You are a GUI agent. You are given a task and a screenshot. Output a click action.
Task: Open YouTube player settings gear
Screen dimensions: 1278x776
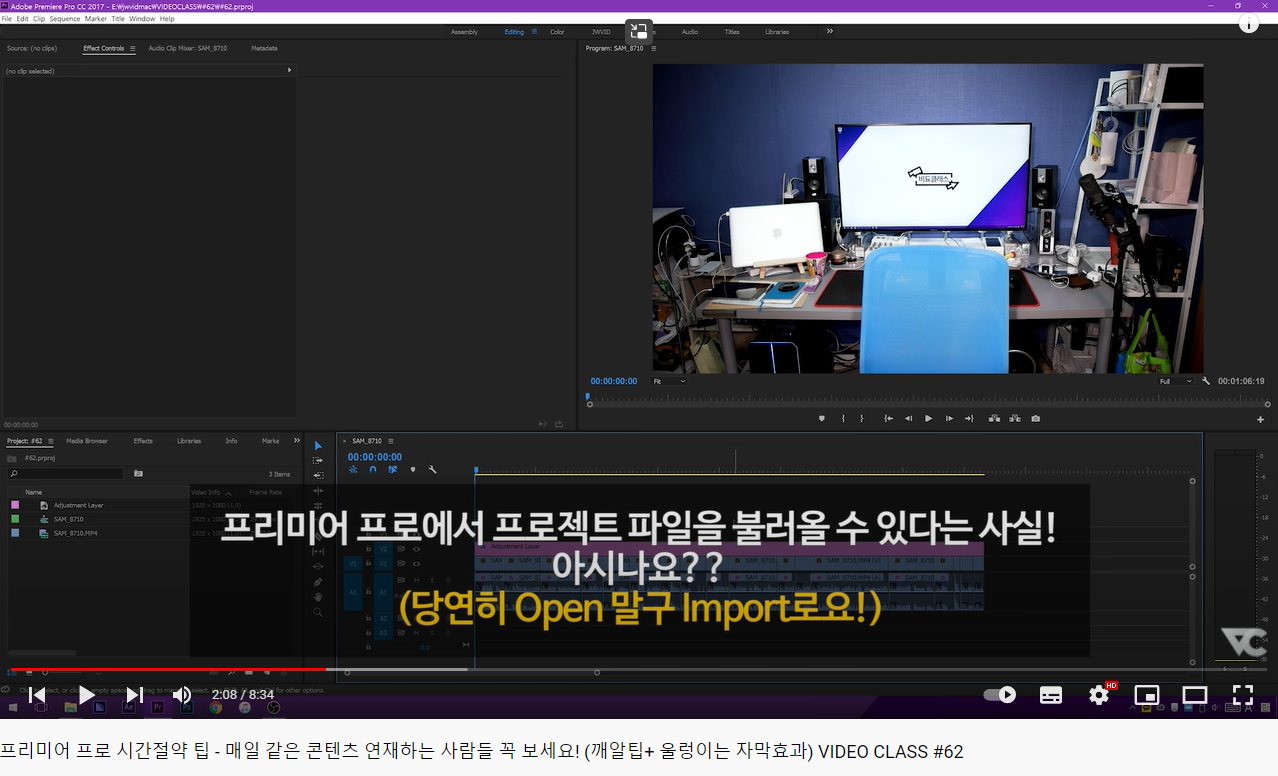[x=1099, y=695]
